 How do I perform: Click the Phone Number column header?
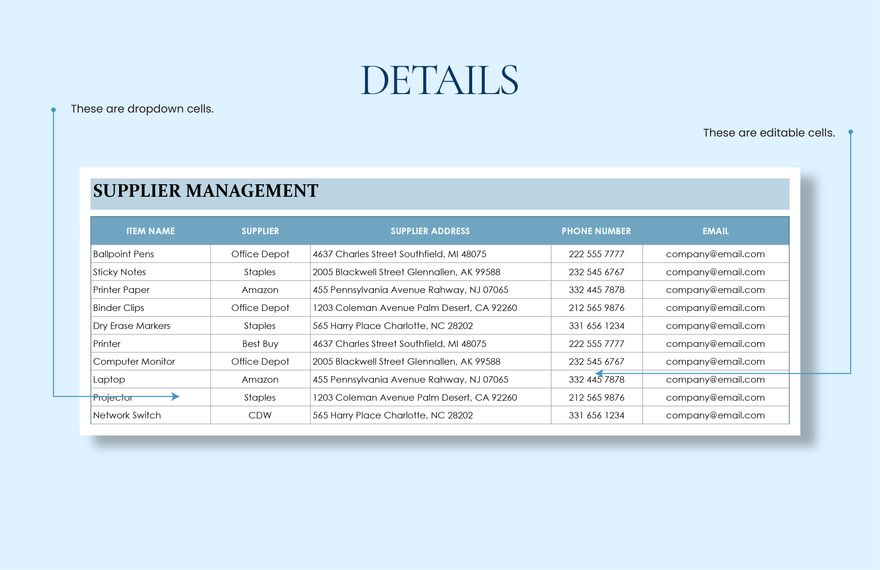pos(596,231)
